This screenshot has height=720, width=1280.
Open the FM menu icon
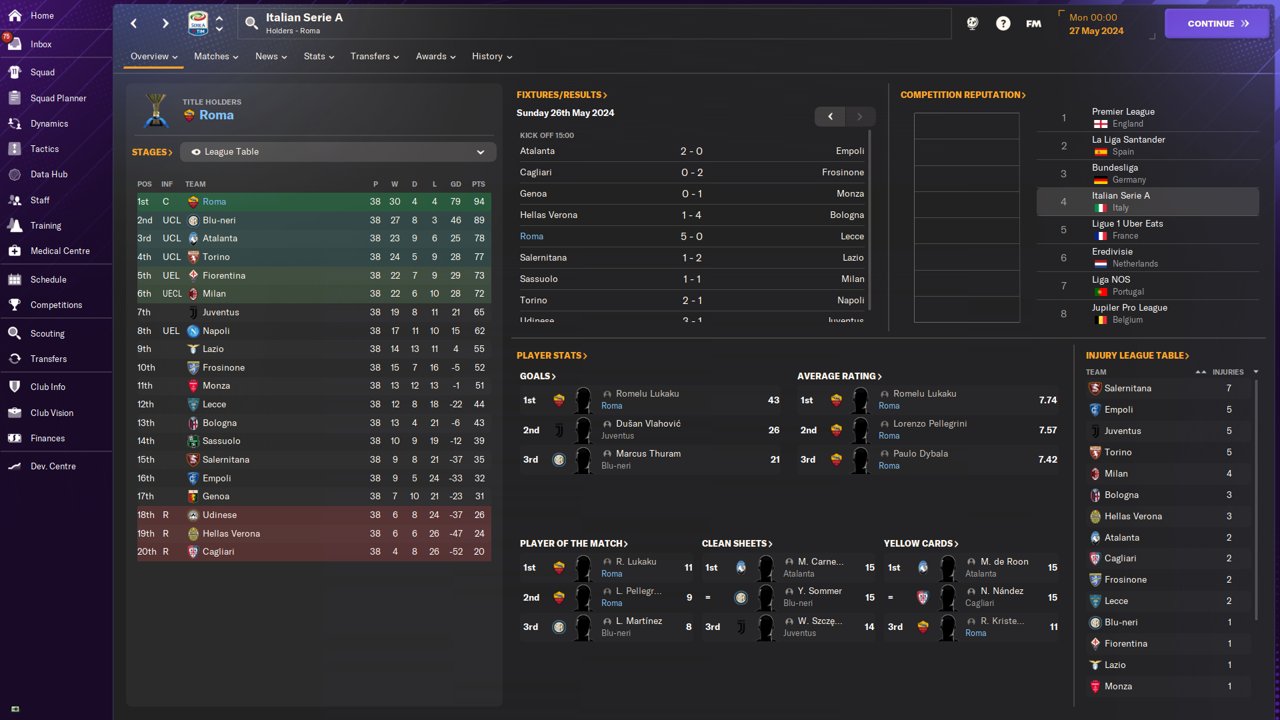(x=1033, y=23)
